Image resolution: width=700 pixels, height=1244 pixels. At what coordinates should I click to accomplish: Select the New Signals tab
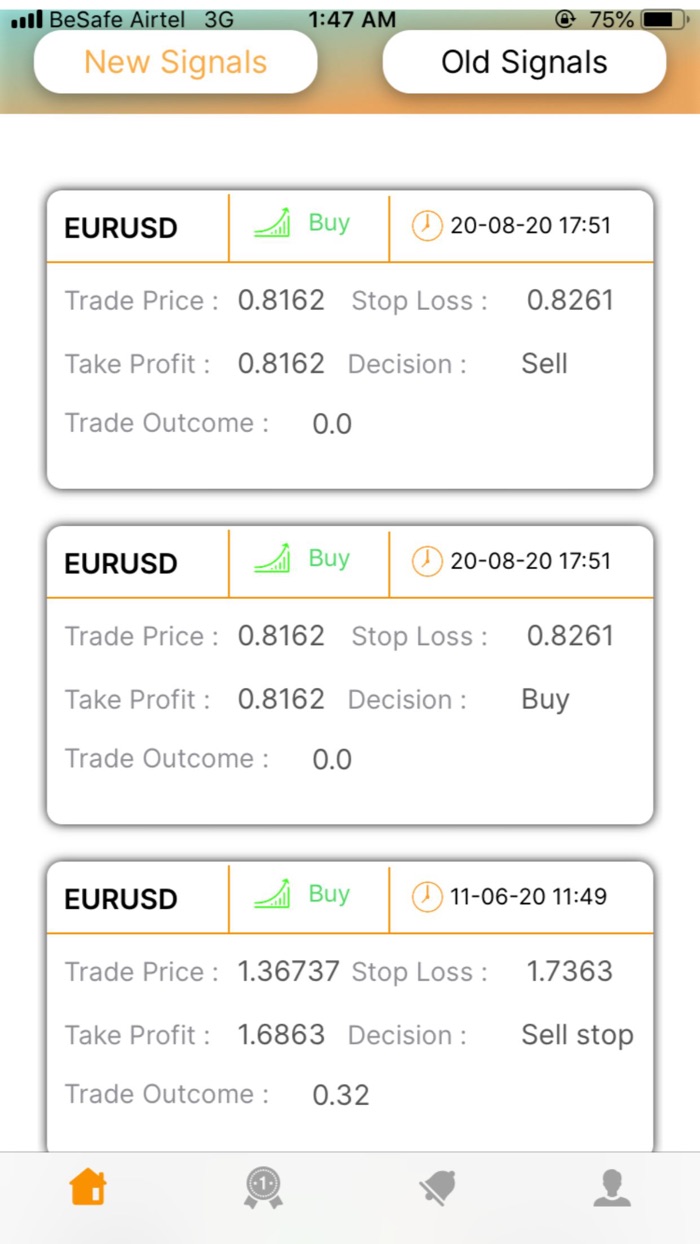click(x=176, y=61)
